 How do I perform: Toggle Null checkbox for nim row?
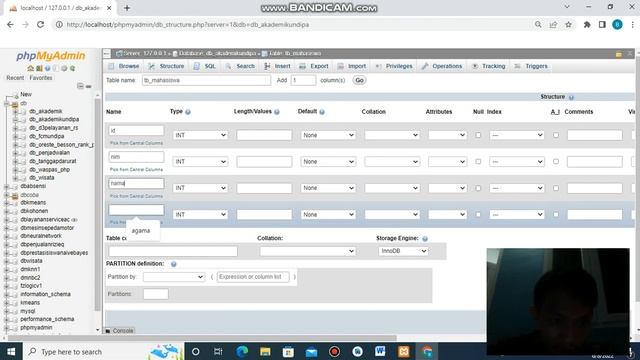(478, 162)
